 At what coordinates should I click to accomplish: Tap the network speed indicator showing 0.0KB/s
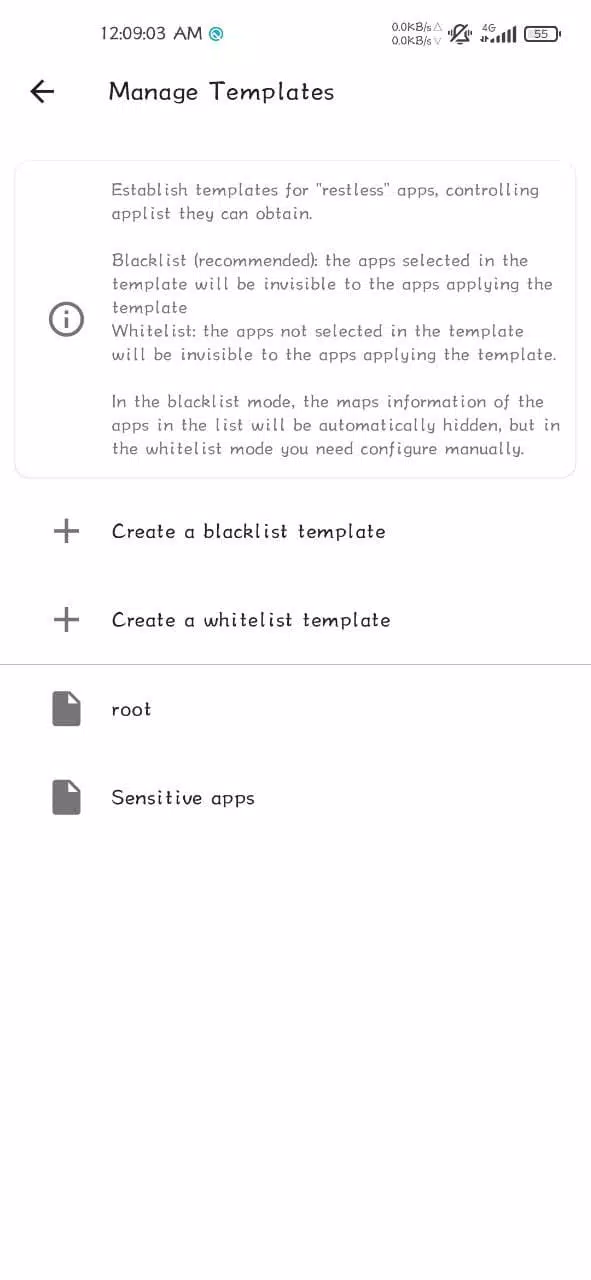413,33
